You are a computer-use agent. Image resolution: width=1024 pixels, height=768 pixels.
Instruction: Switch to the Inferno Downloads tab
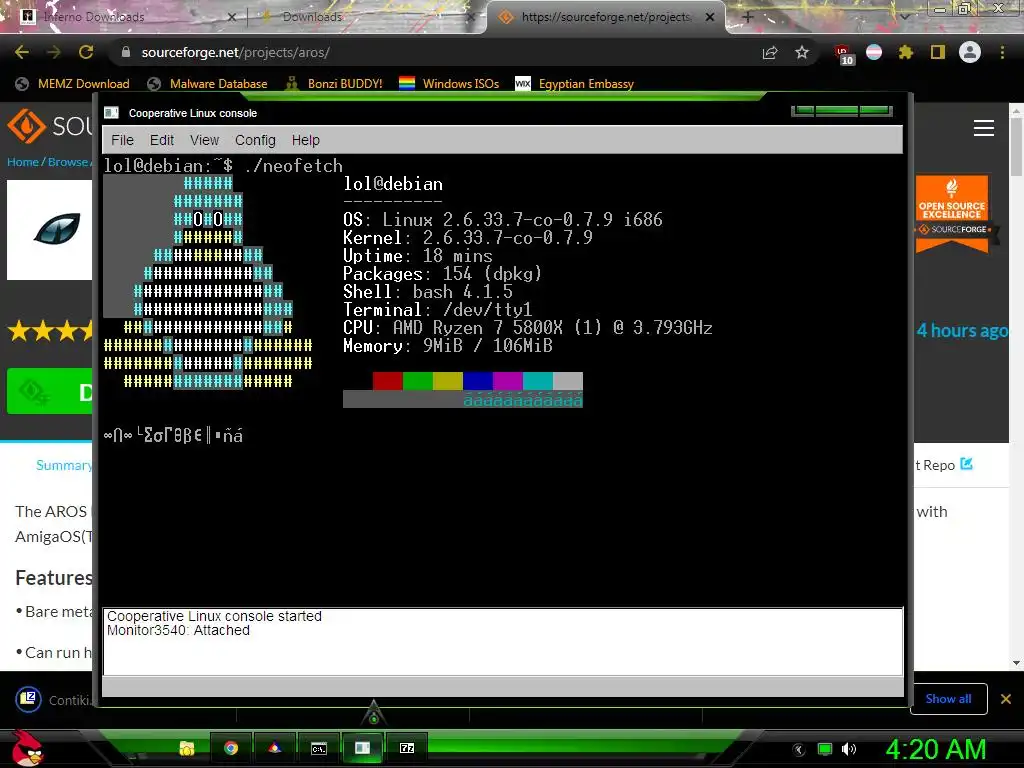pyautogui.click(x=124, y=17)
